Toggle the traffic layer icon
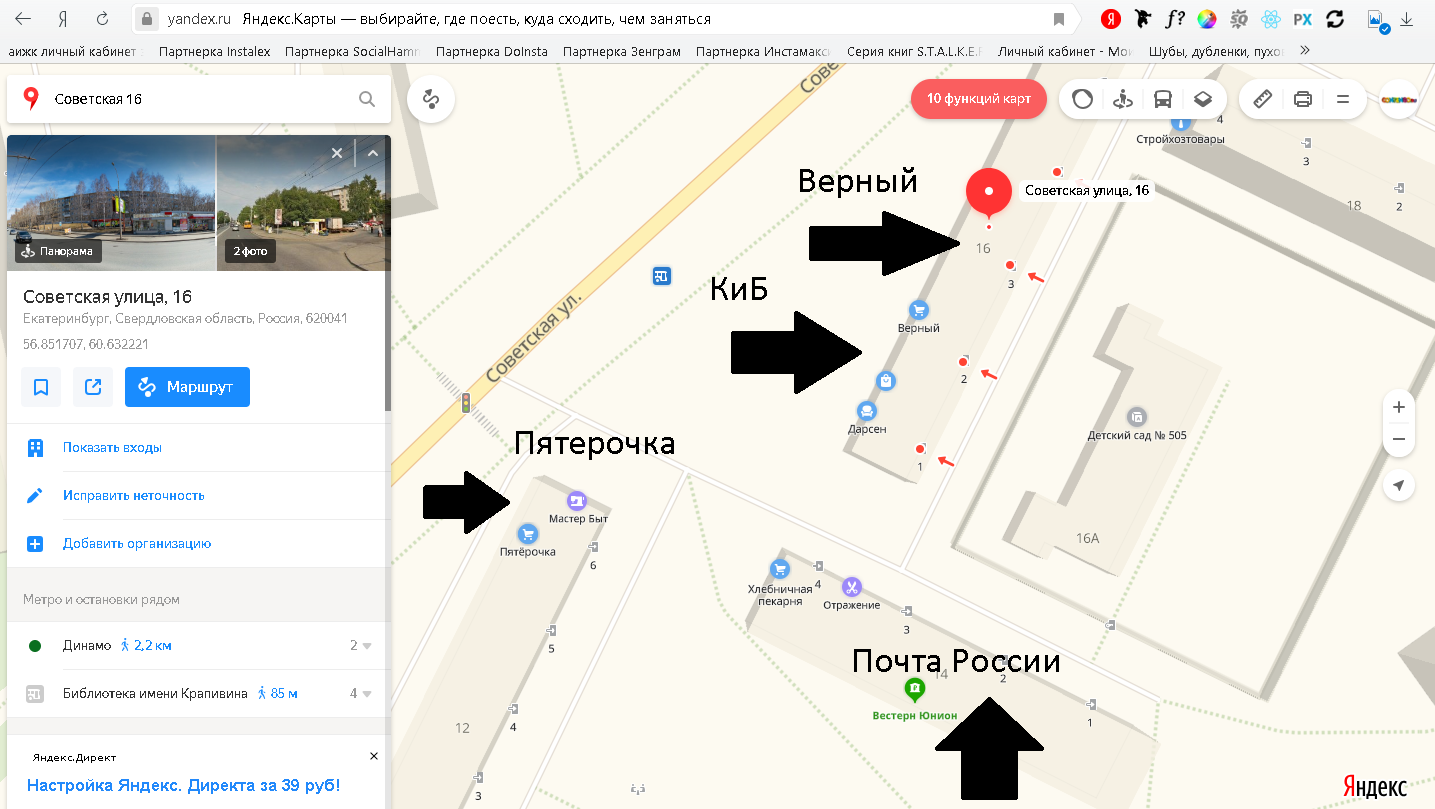Viewport: 1435px width, 809px height. [x=1082, y=99]
